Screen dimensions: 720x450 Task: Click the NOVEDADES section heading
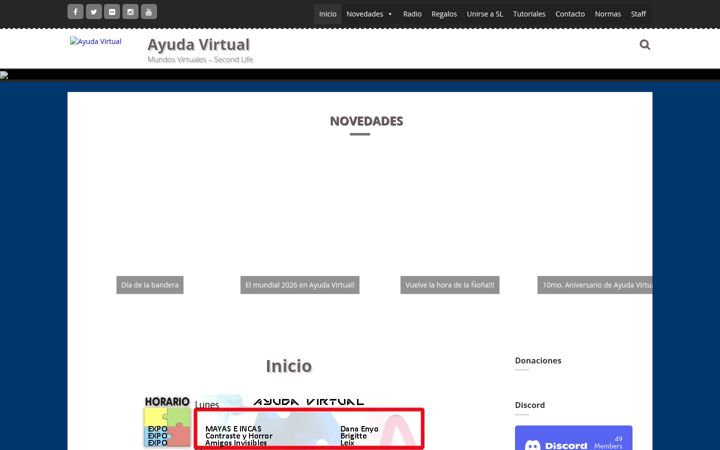366,121
